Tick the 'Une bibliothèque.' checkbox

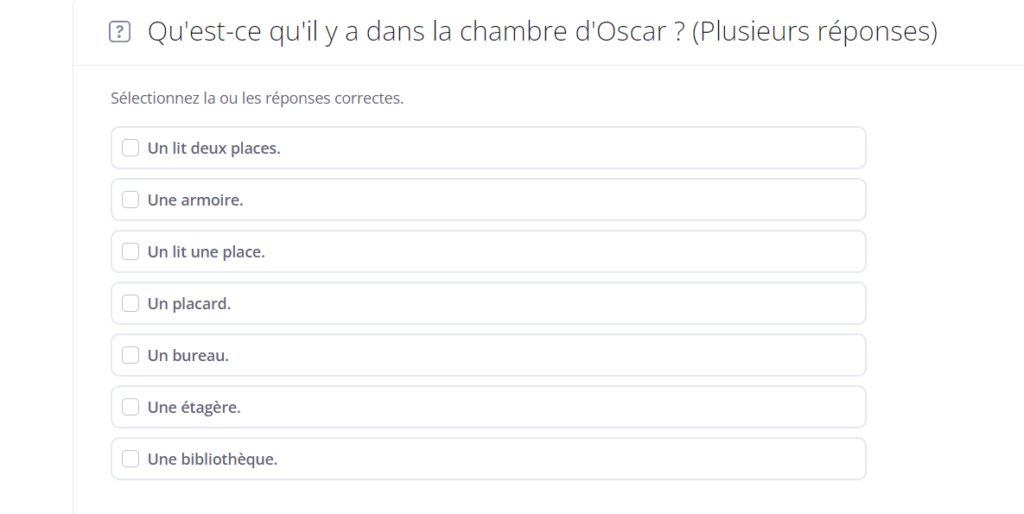click(x=131, y=458)
